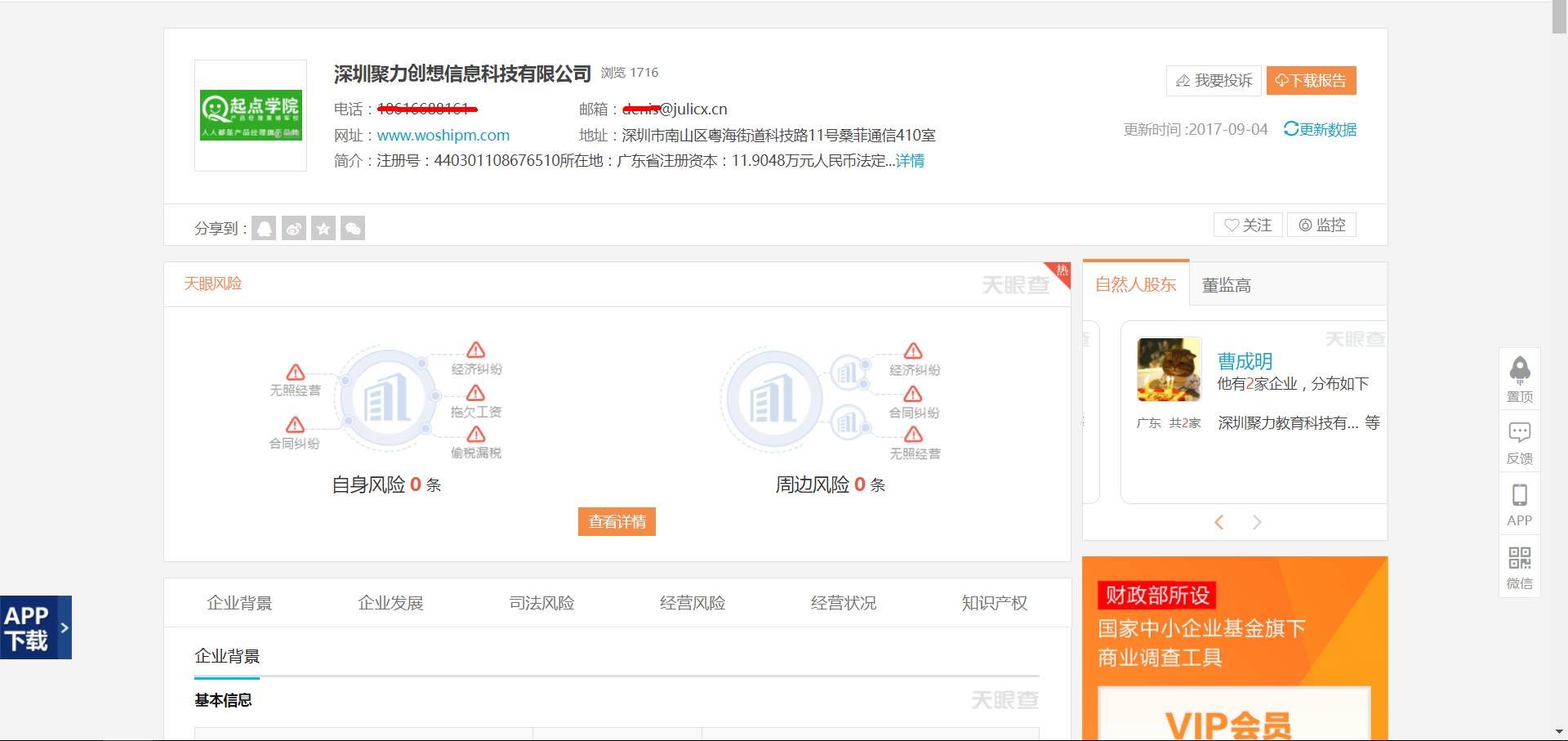Click the large building icon above 周边风险
The height and width of the screenshot is (741, 1568).
click(x=773, y=399)
